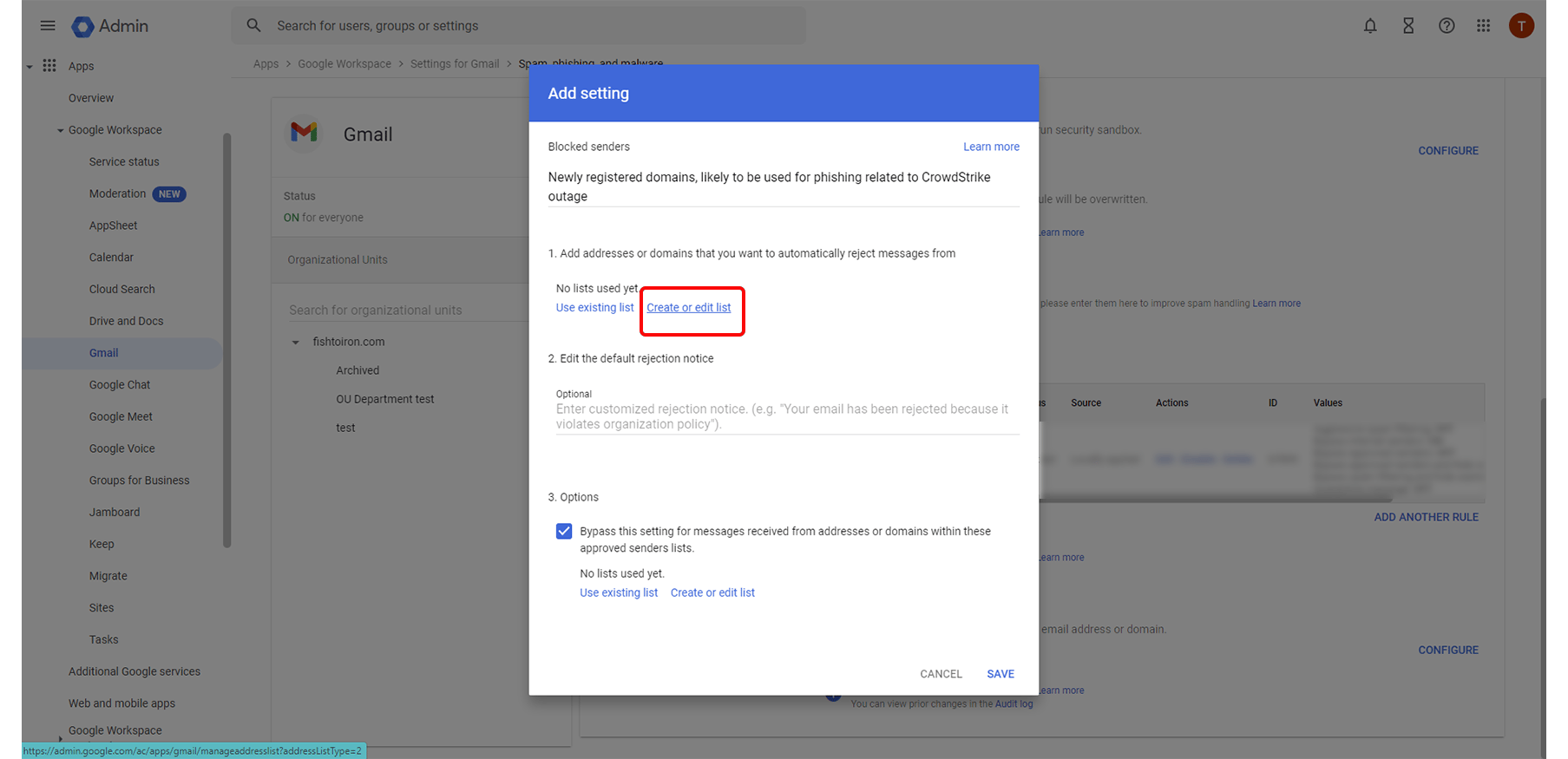The height and width of the screenshot is (759, 1568).
Task: Open Cloud Search in the sidebar
Action: [122, 289]
